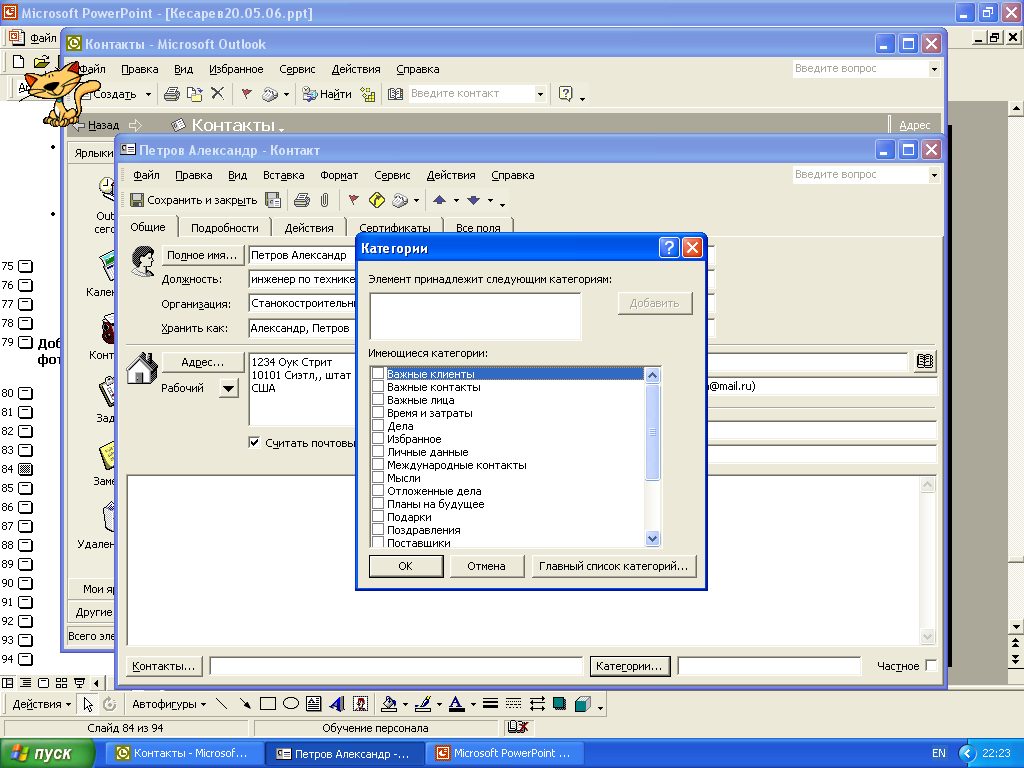This screenshot has height=768, width=1024.
Task: Switch to the Подробности tab
Action: pyautogui.click(x=225, y=227)
